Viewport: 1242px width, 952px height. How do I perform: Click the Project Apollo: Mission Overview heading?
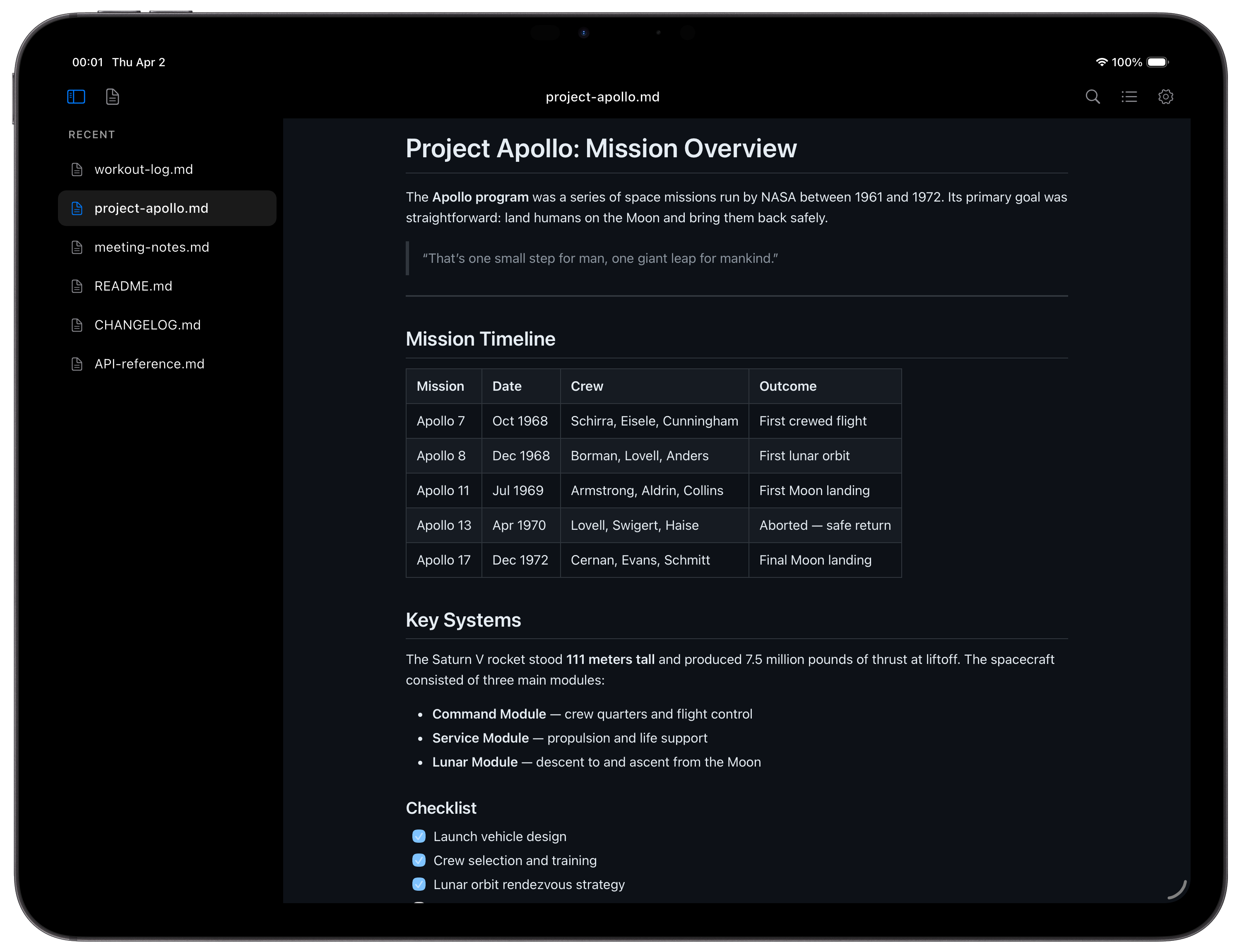point(601,149)
